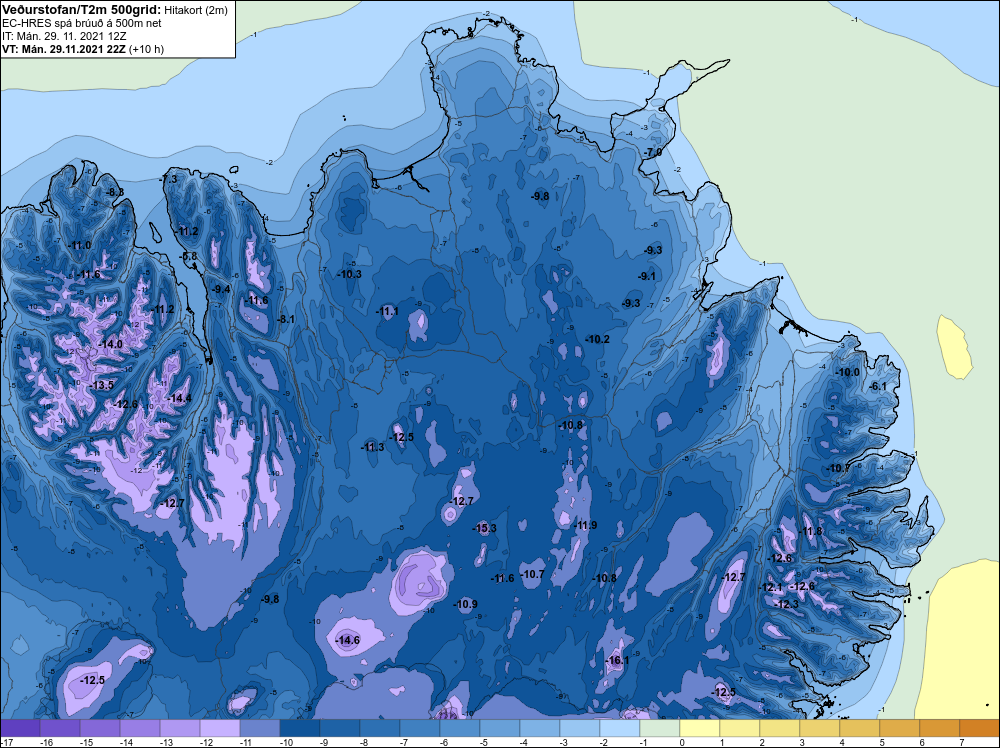Click the map temperature value -14.6

[348, 640]
